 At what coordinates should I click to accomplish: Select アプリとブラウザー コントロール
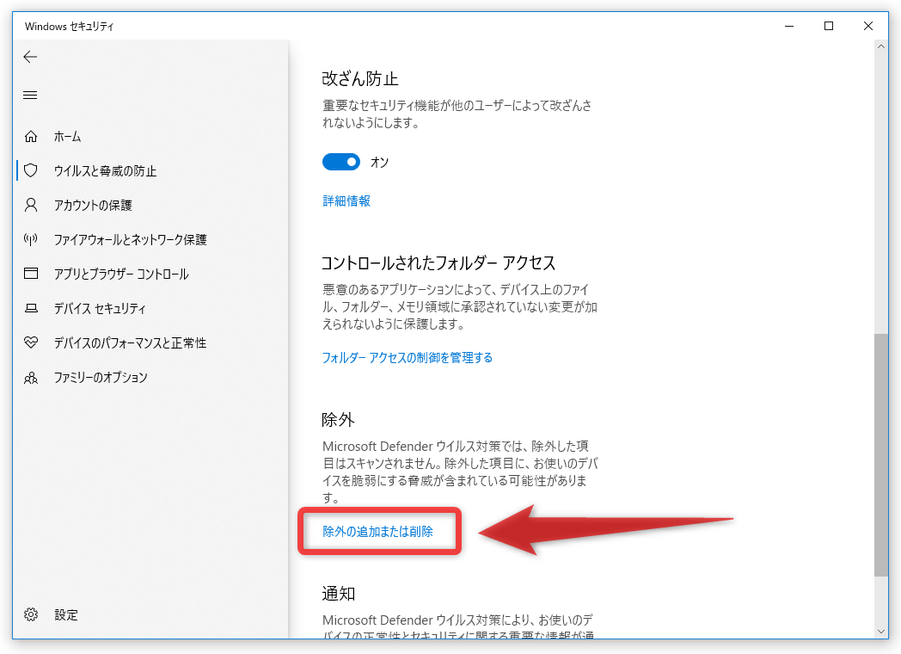point(121,274)
